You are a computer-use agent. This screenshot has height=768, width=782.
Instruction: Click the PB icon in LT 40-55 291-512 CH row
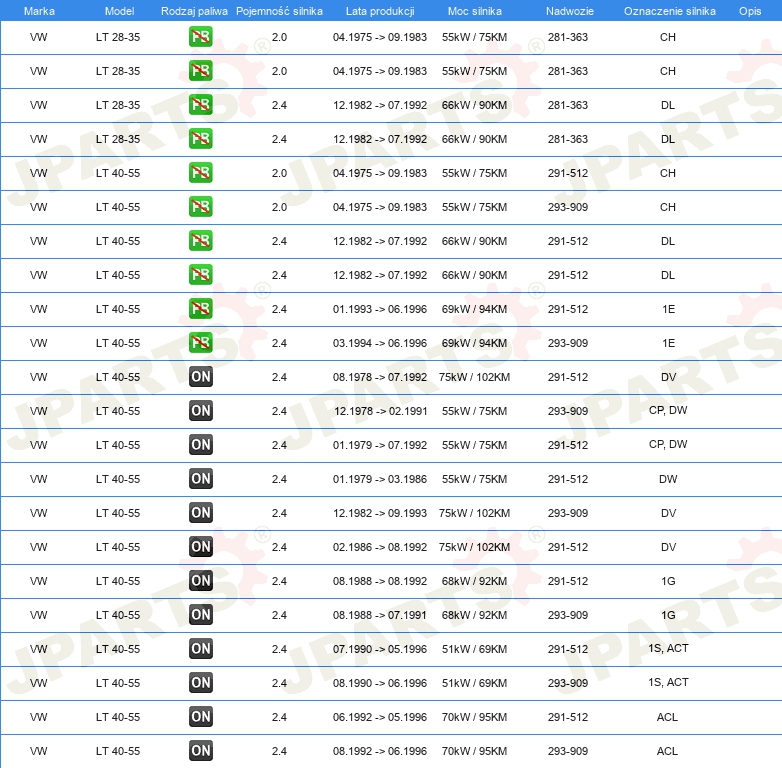pos(201,173)
